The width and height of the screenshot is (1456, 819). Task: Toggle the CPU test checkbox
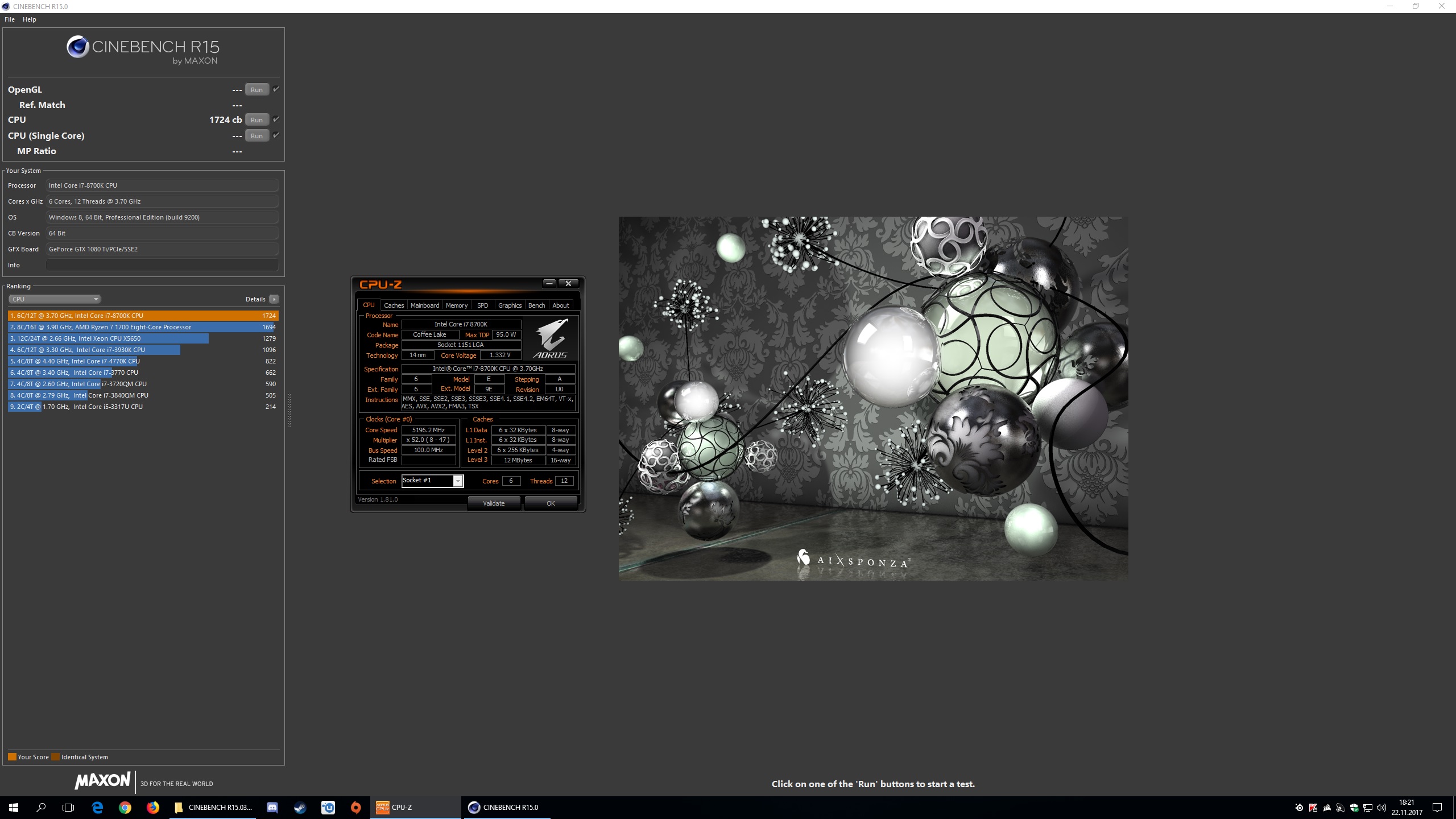tap(276, 119)
